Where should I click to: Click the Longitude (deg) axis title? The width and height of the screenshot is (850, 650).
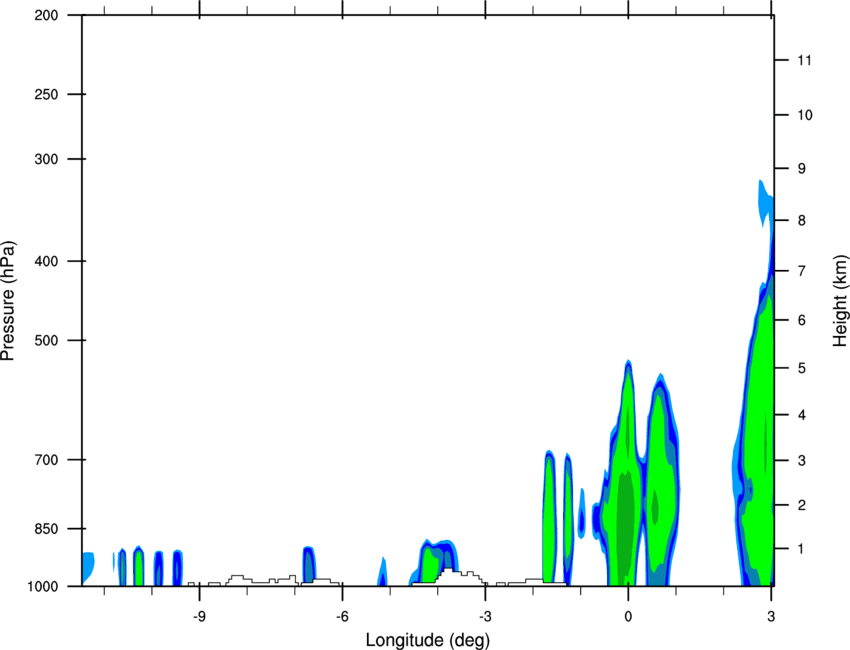click(428, 640)
